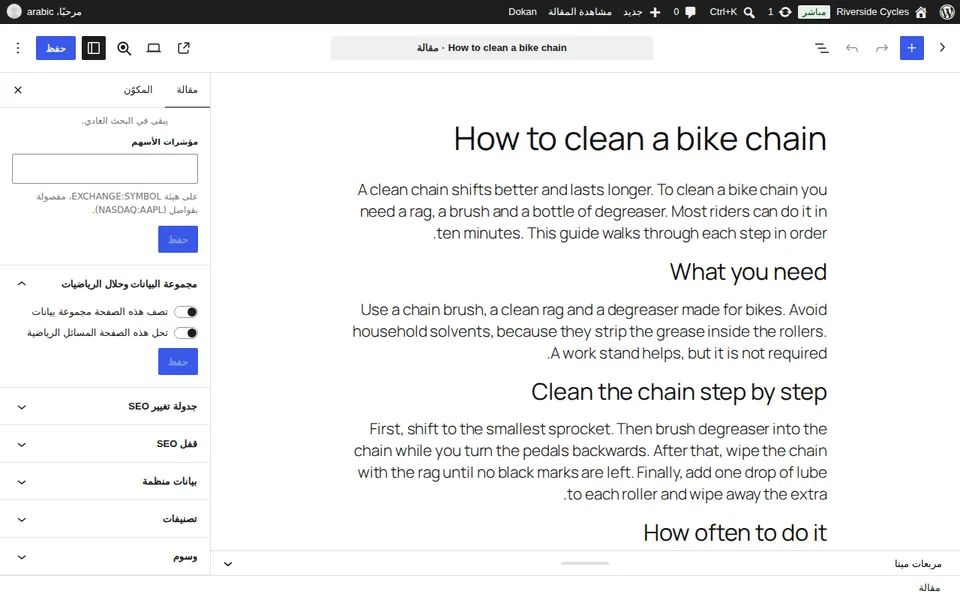Image resolution: width=960 pixels, height=600 pixels.
Task: Open the Ctrl+K search command
Action: (732, 12)
